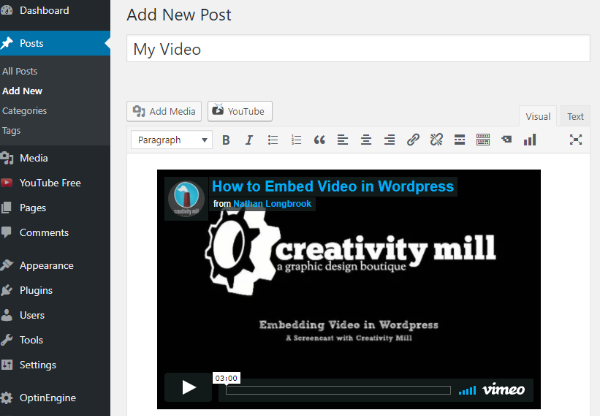This screenshot has height=416, width=600.
Task: Click the post title field 'My Video'
Action: click(x=358, y=49)
